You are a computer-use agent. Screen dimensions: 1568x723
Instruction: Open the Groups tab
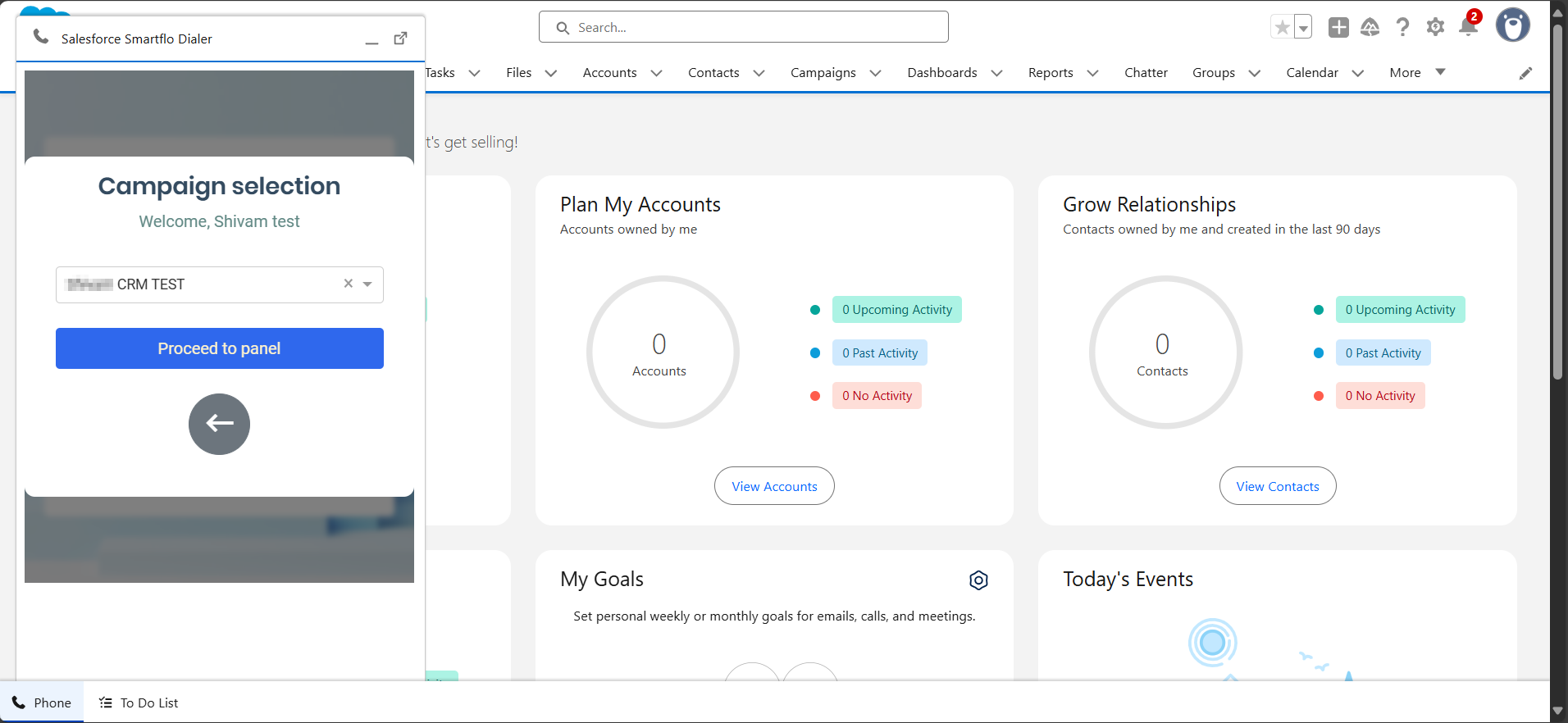pos(1214,72)
